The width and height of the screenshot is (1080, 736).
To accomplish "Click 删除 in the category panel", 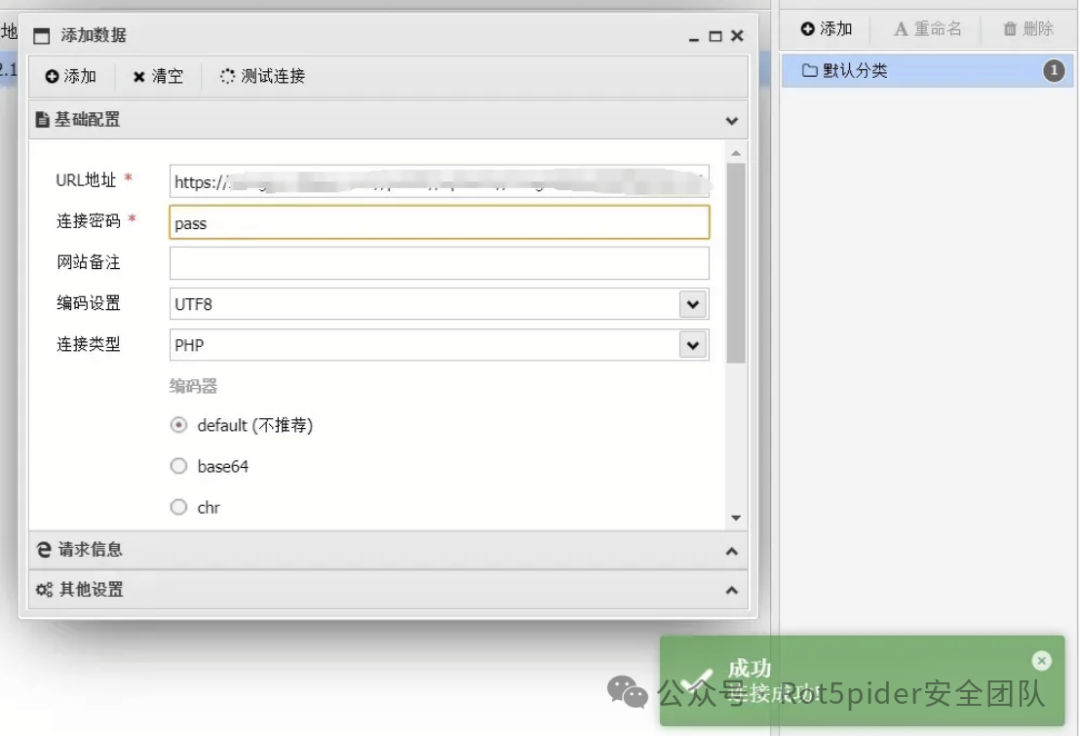I will (x=1028, y=29).
